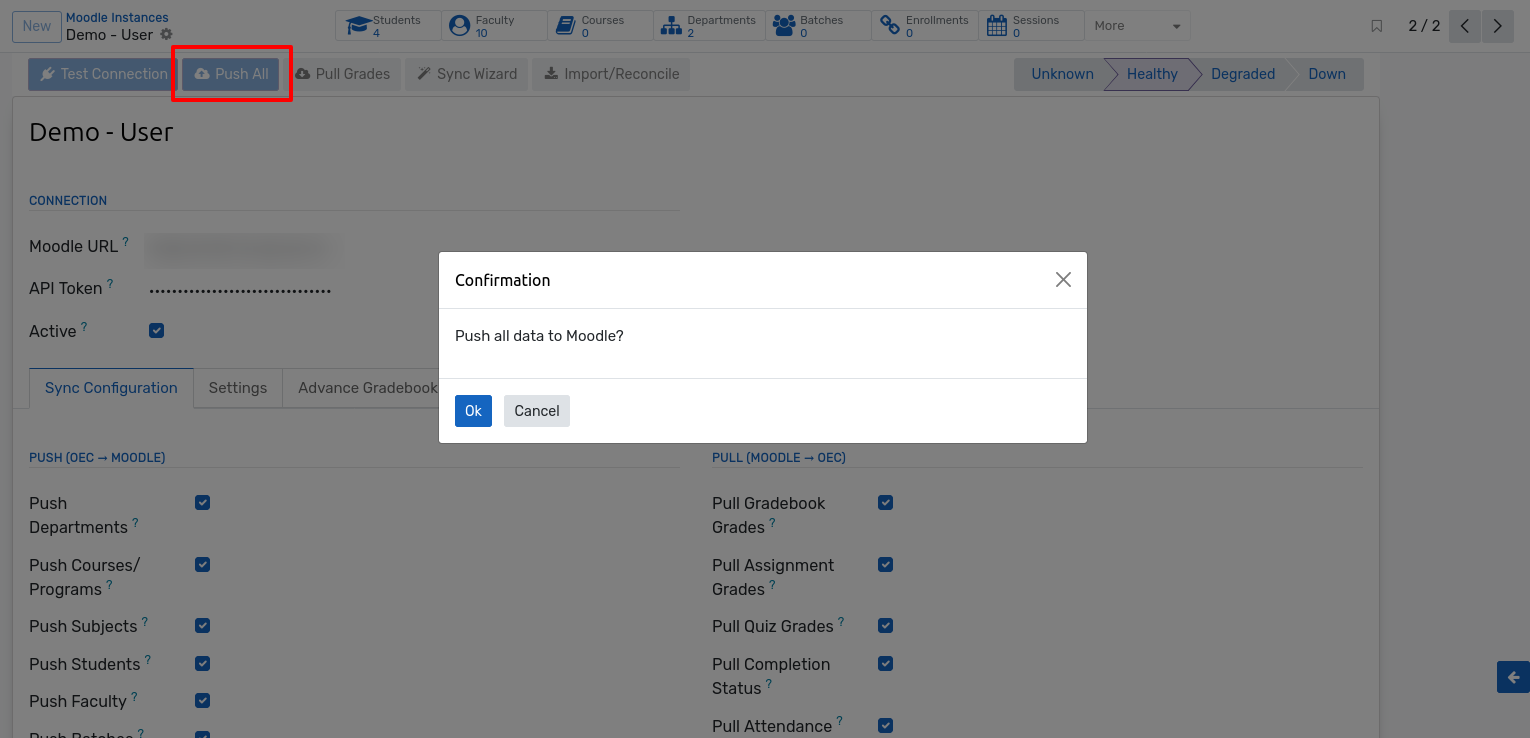1530x738 pixels.
Task: Open the Departments hierarchy icon
Action: point(671,26)
